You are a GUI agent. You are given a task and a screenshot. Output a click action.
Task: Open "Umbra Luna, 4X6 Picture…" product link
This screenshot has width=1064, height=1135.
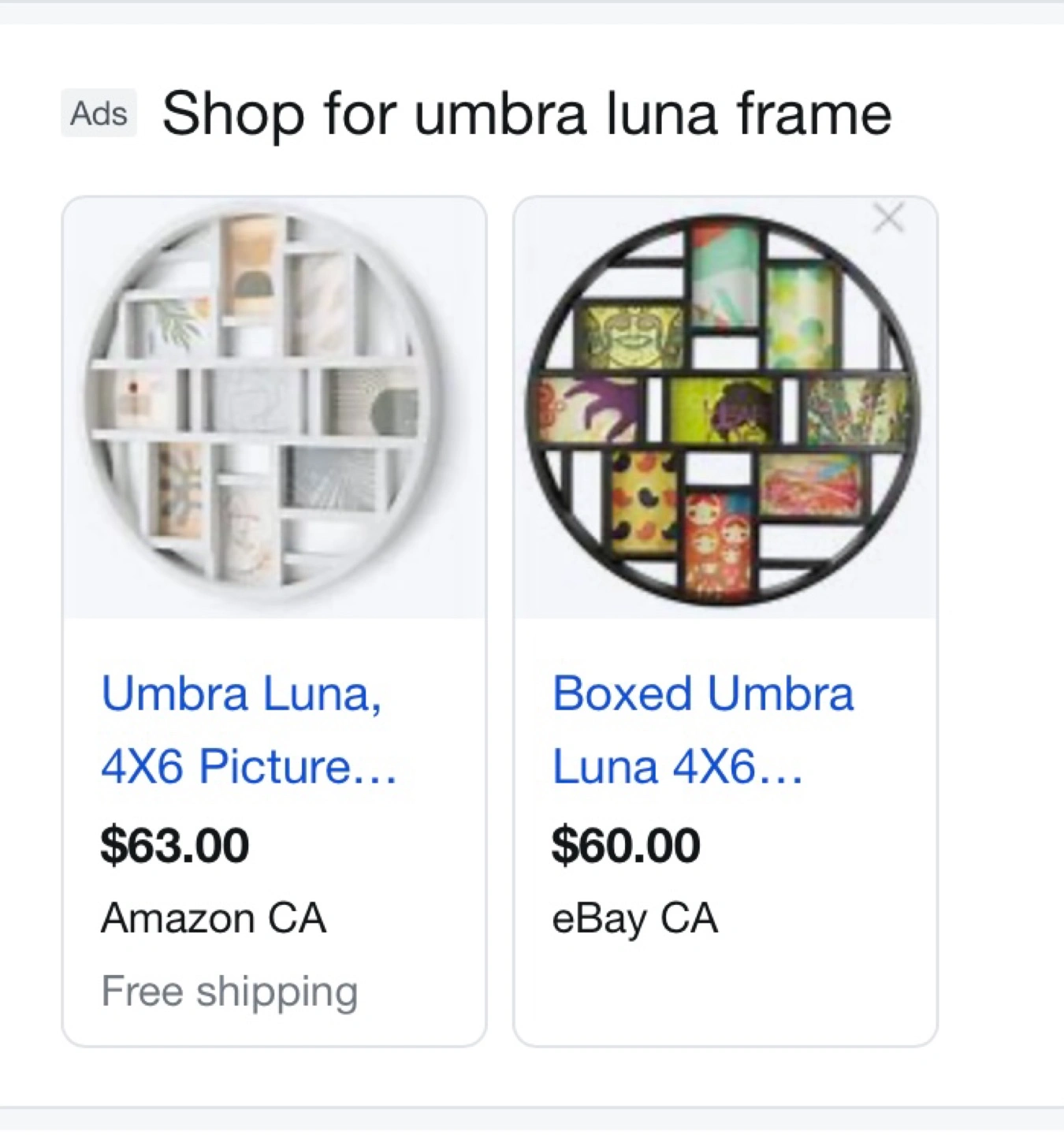click(248, 730)
